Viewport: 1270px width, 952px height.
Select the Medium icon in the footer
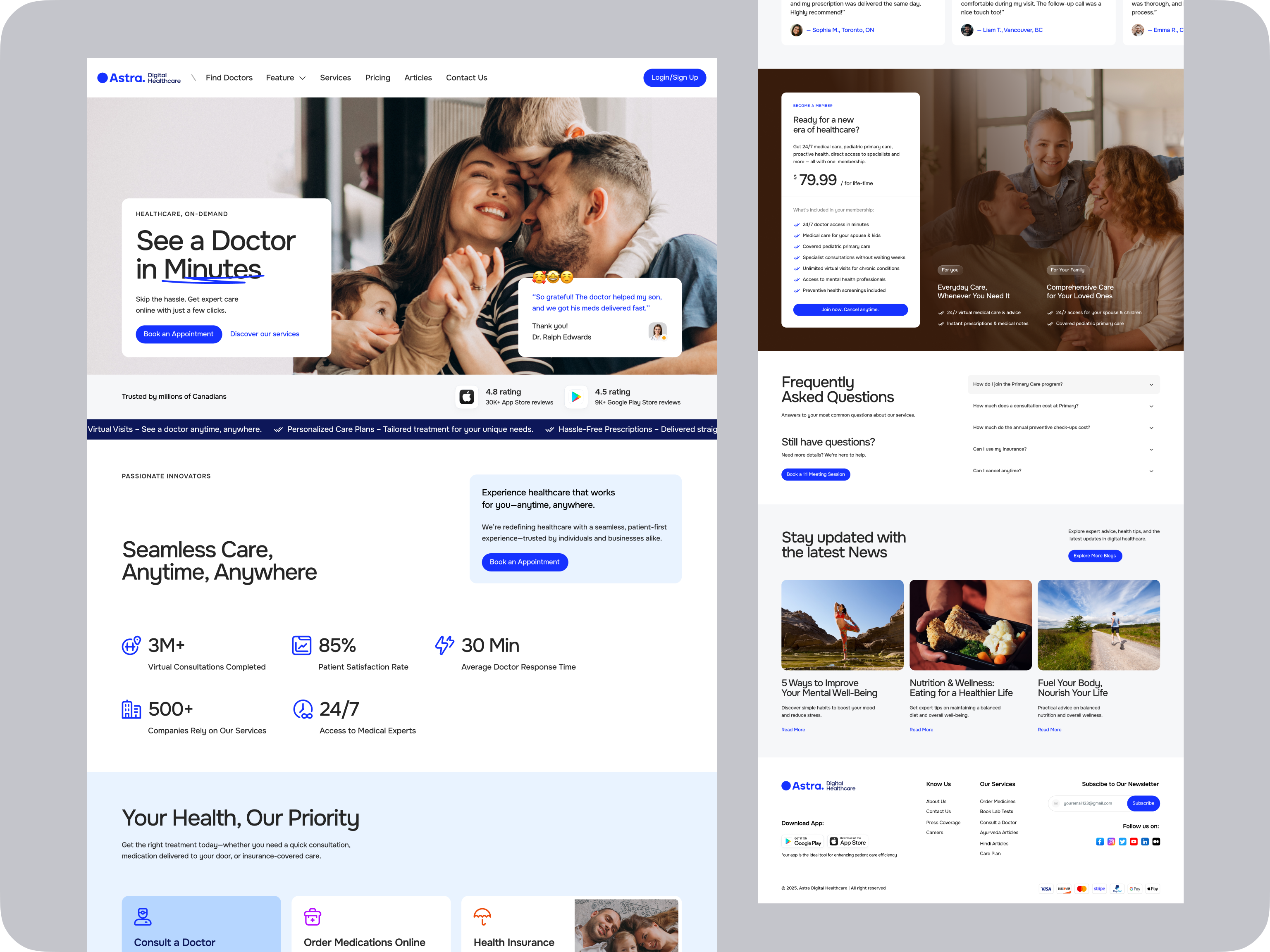pyautogui.click(x=1156, y=842)
